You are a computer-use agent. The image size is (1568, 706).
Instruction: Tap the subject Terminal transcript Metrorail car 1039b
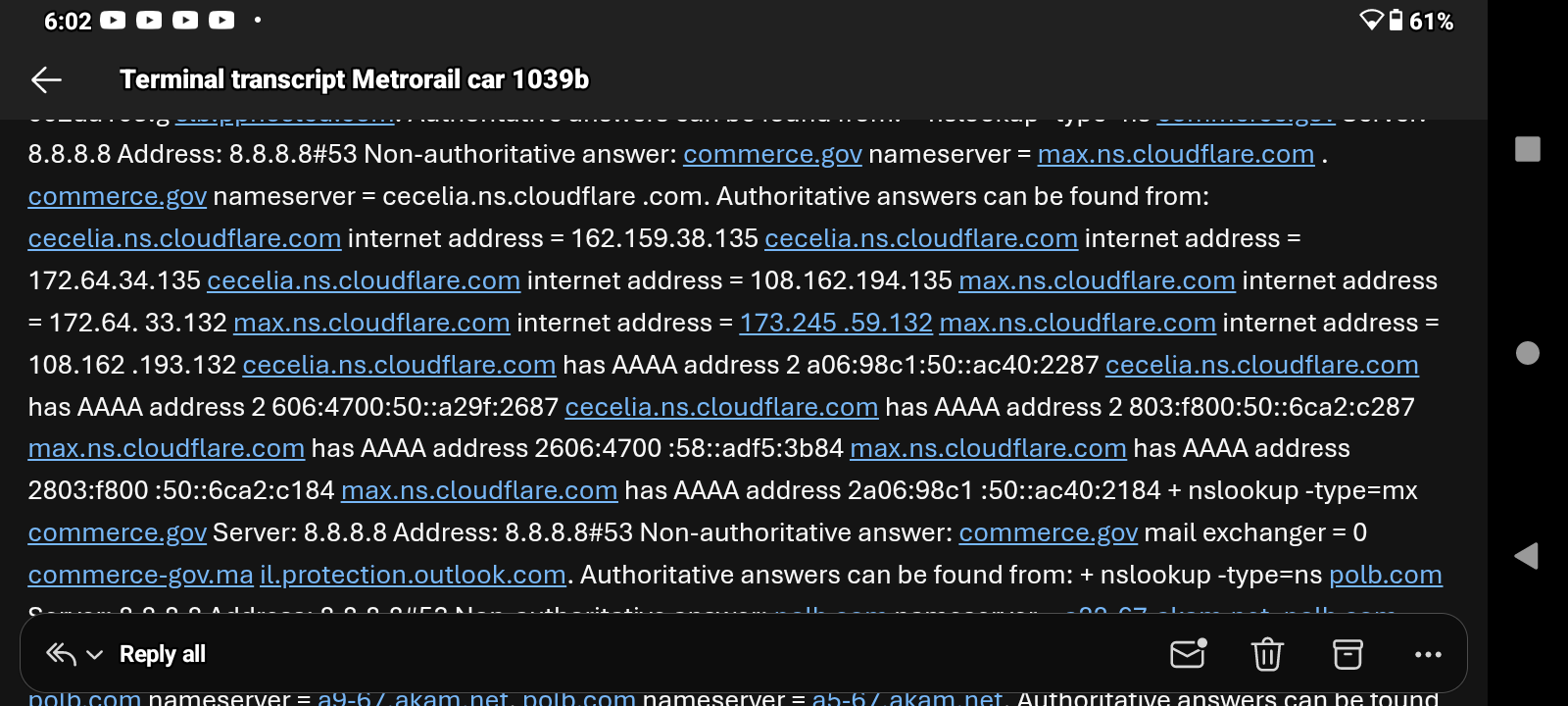(x=354, y=79)
